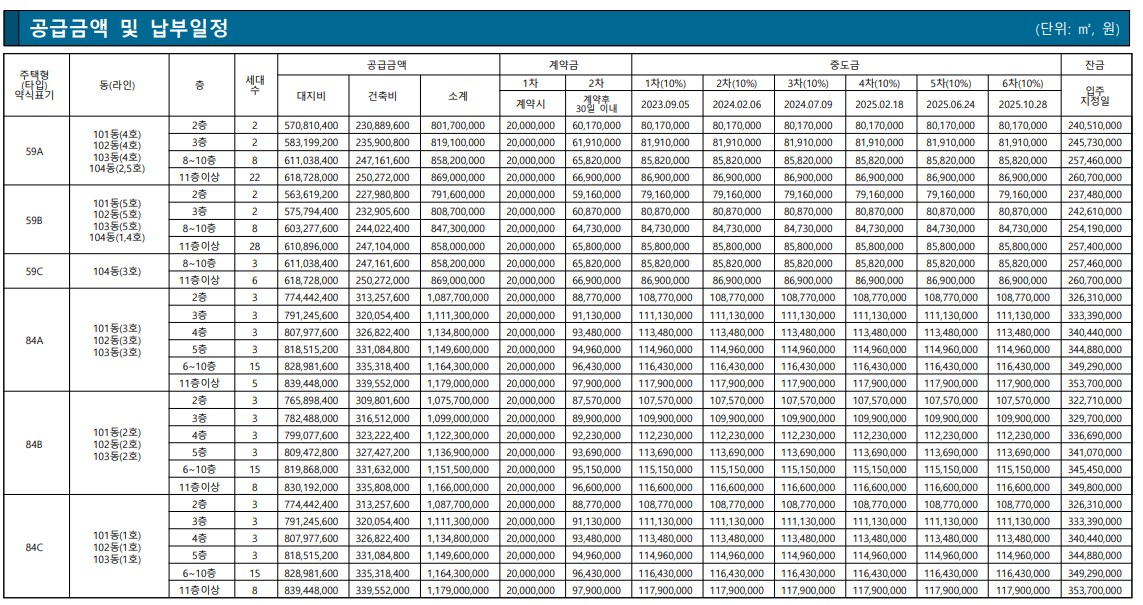Click the '대지비' column header

(312, 95)
